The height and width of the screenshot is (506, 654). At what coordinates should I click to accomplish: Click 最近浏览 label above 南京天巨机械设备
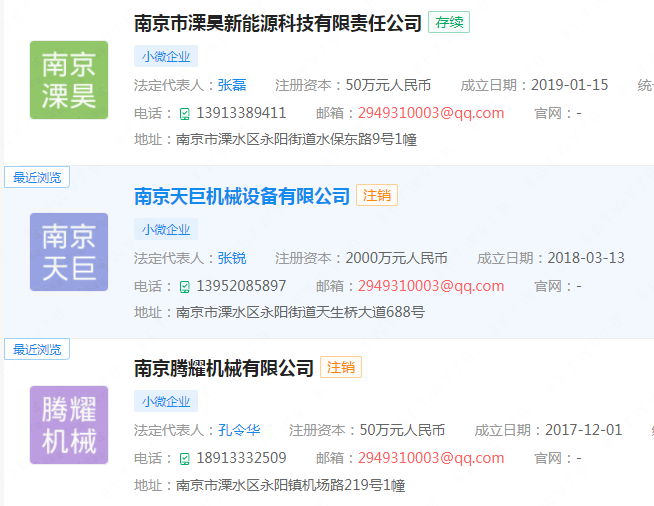pyautogui.click(x=37, y=177)
